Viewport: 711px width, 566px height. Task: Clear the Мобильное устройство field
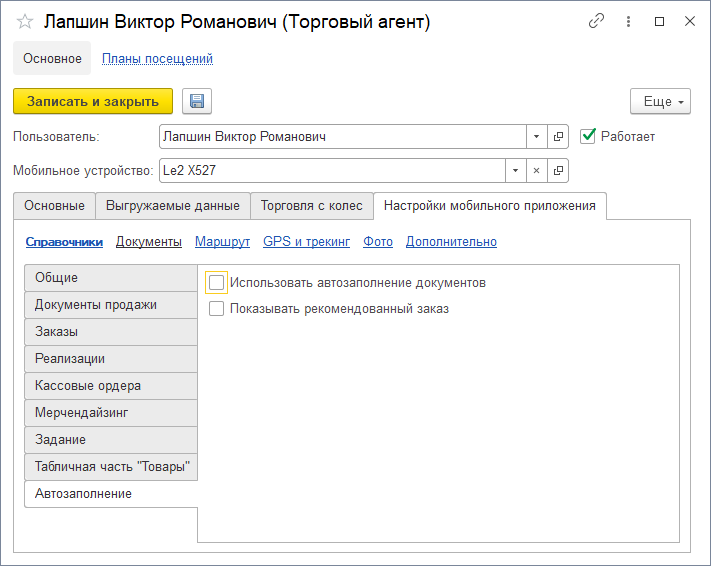pos(536,170)
